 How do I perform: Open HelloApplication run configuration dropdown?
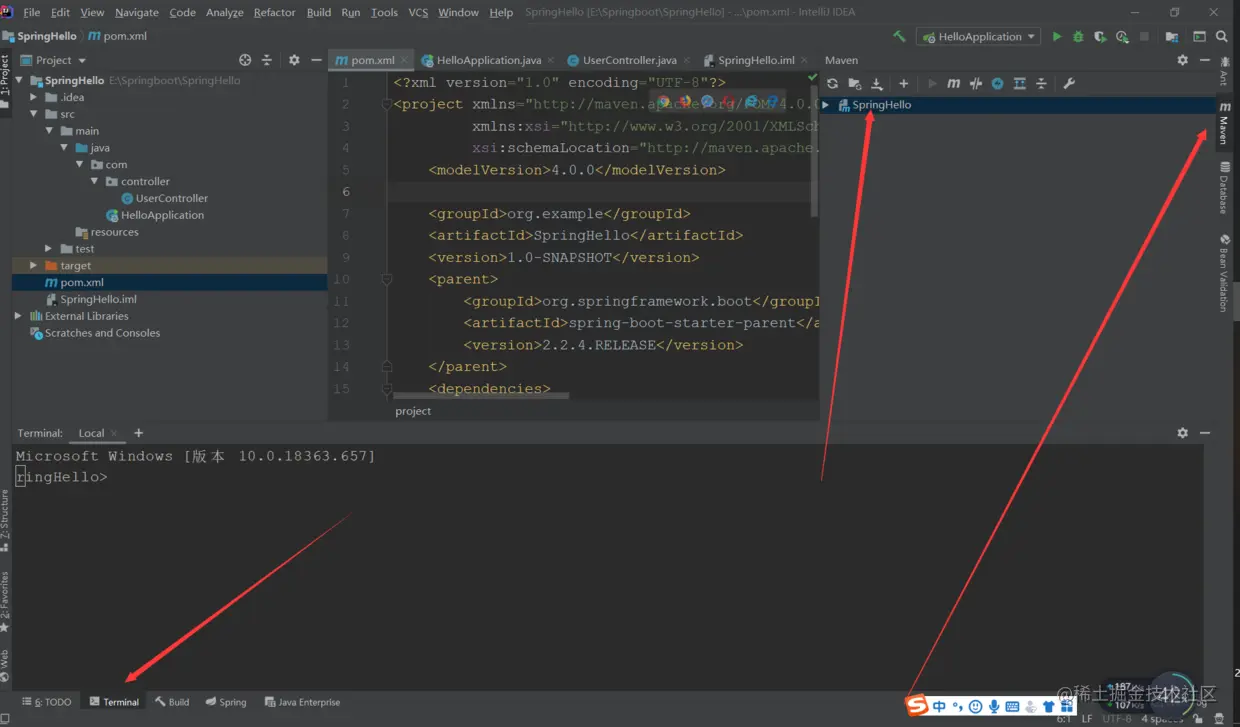[979, 36]
